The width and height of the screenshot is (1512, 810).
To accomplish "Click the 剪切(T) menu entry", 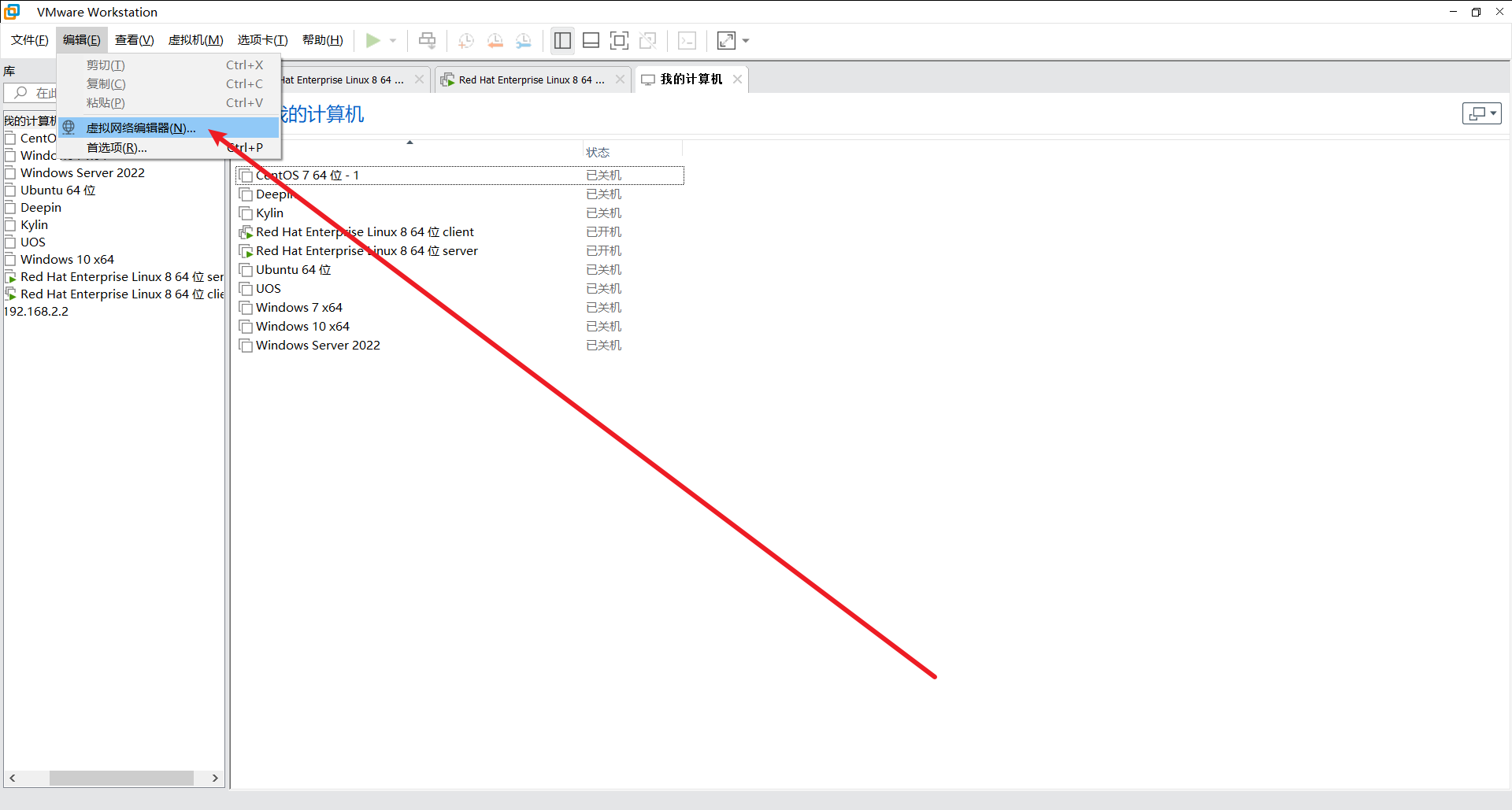I will [169, 65].
